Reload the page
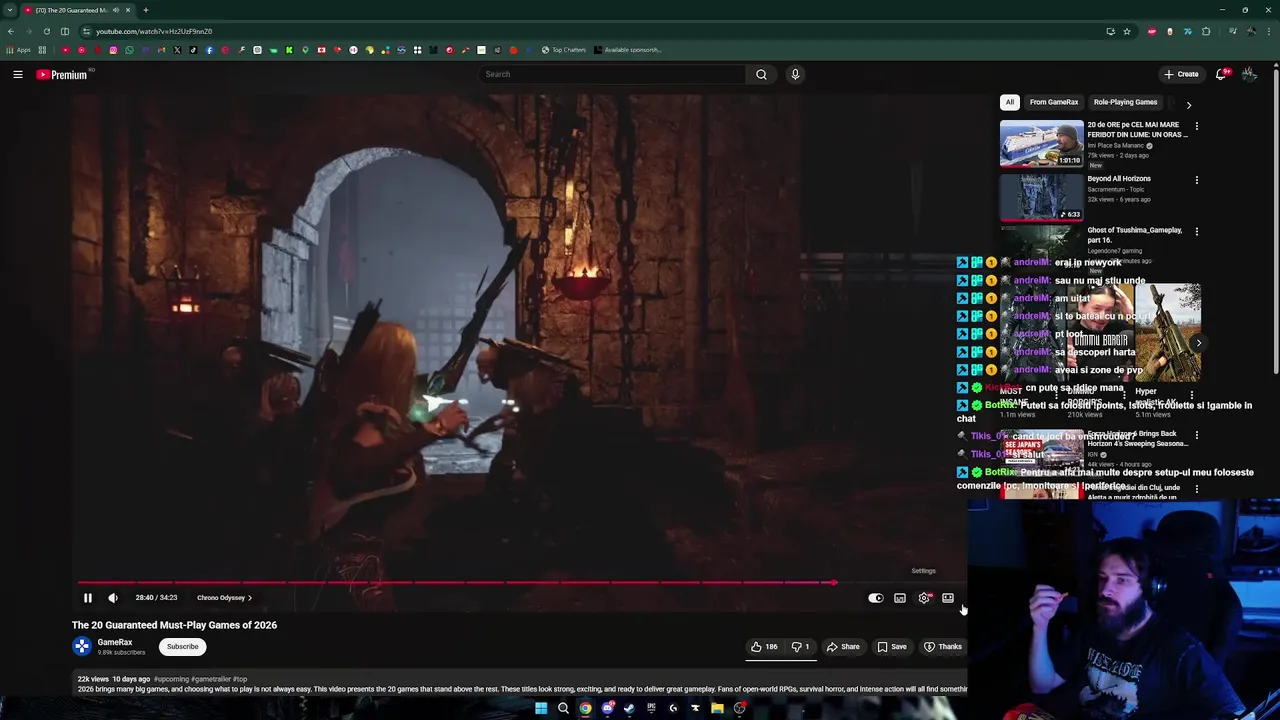This screenshot has width=1280, height=720. pos(46,31)
